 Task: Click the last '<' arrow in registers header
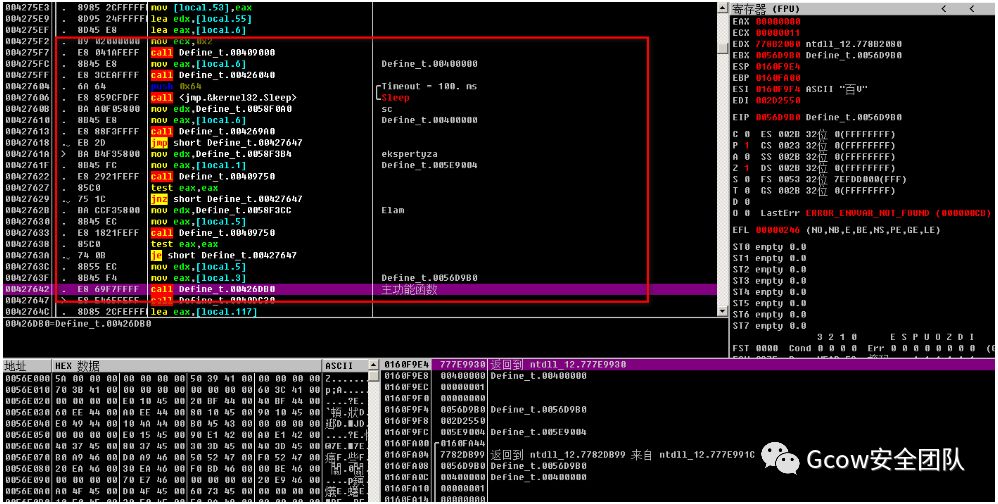pyautogui.click(x=972, y=9)
